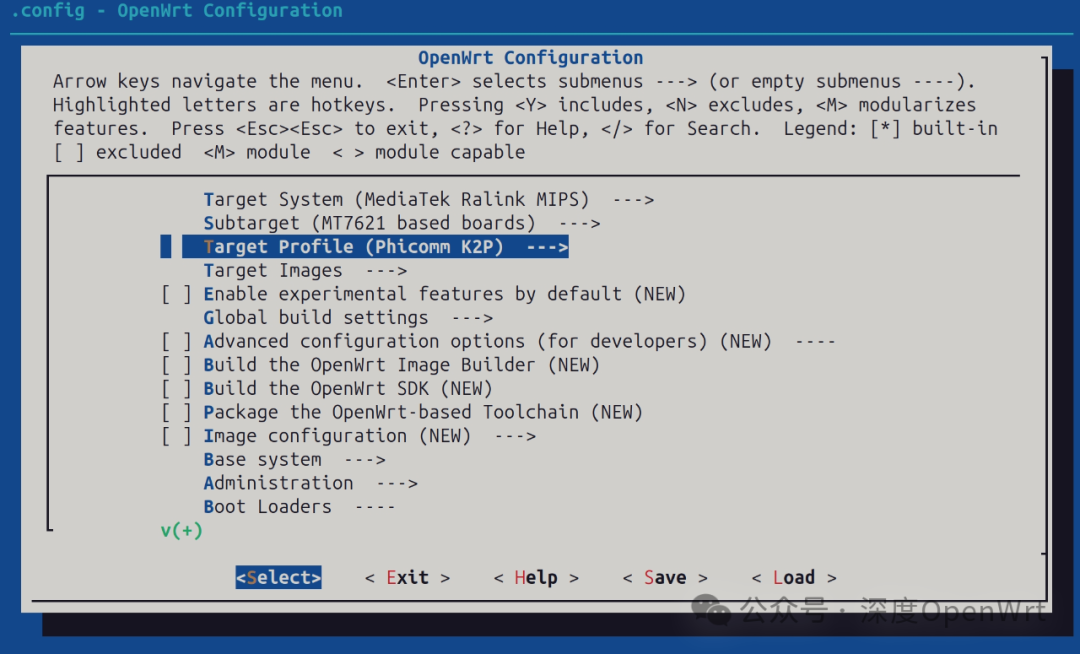Enable Build the OpenWrt Image Builder checkbox
The image size is (1080, 654).
click(x=176, y=365)
